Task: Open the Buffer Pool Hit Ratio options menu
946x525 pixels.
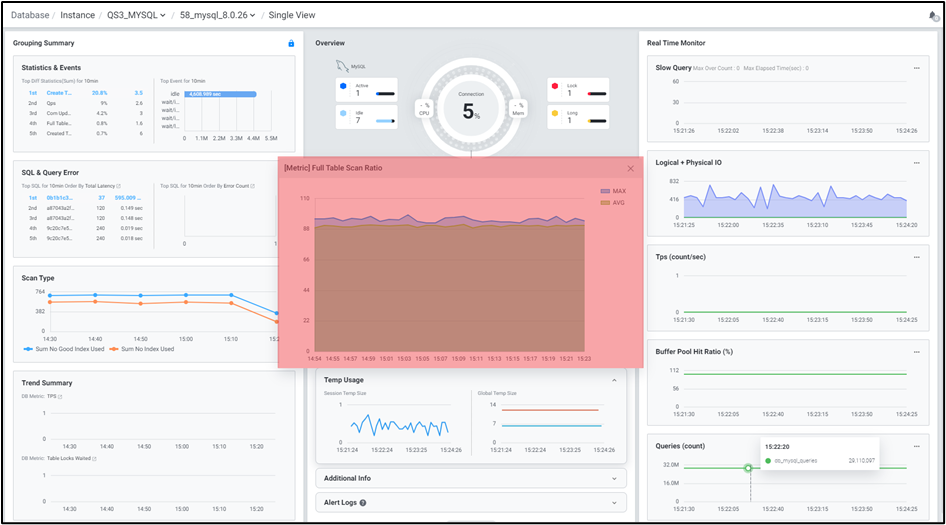Action: 916,352
